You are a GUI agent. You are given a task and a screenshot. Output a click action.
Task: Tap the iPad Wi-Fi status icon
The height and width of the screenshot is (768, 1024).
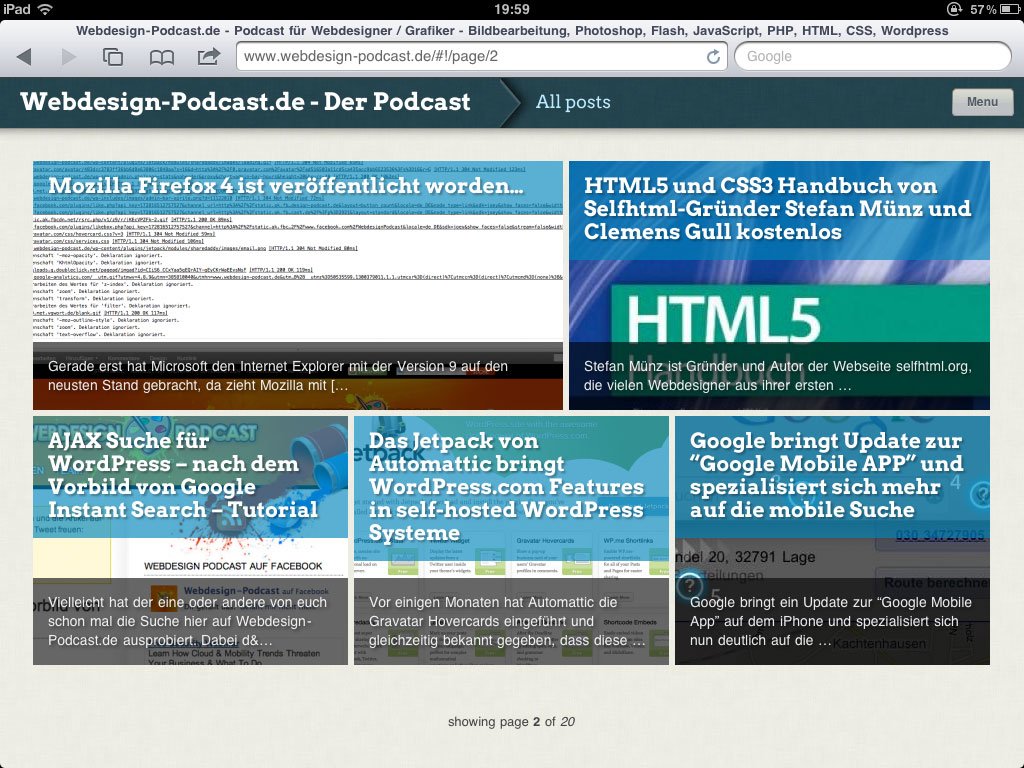(x=45, y=9)
